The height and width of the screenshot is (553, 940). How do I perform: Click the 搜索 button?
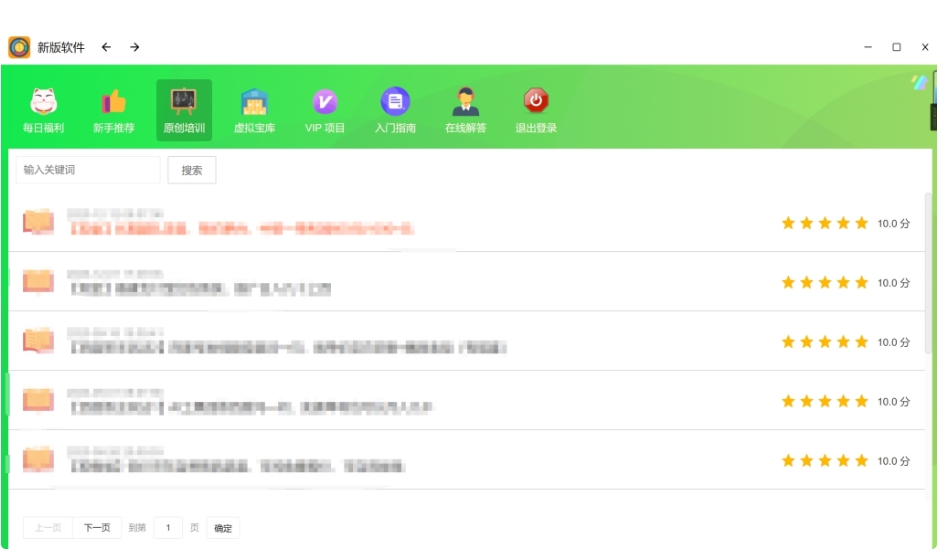(192, 170)
